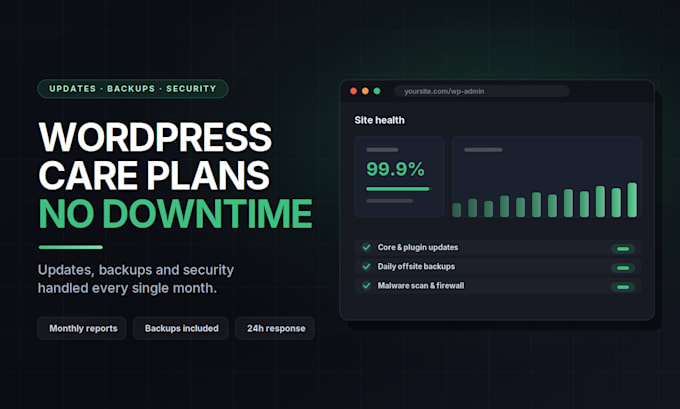Click the checkmark beside Malware scan & firewall
The image size is (680, 409).
click(366, 285)
